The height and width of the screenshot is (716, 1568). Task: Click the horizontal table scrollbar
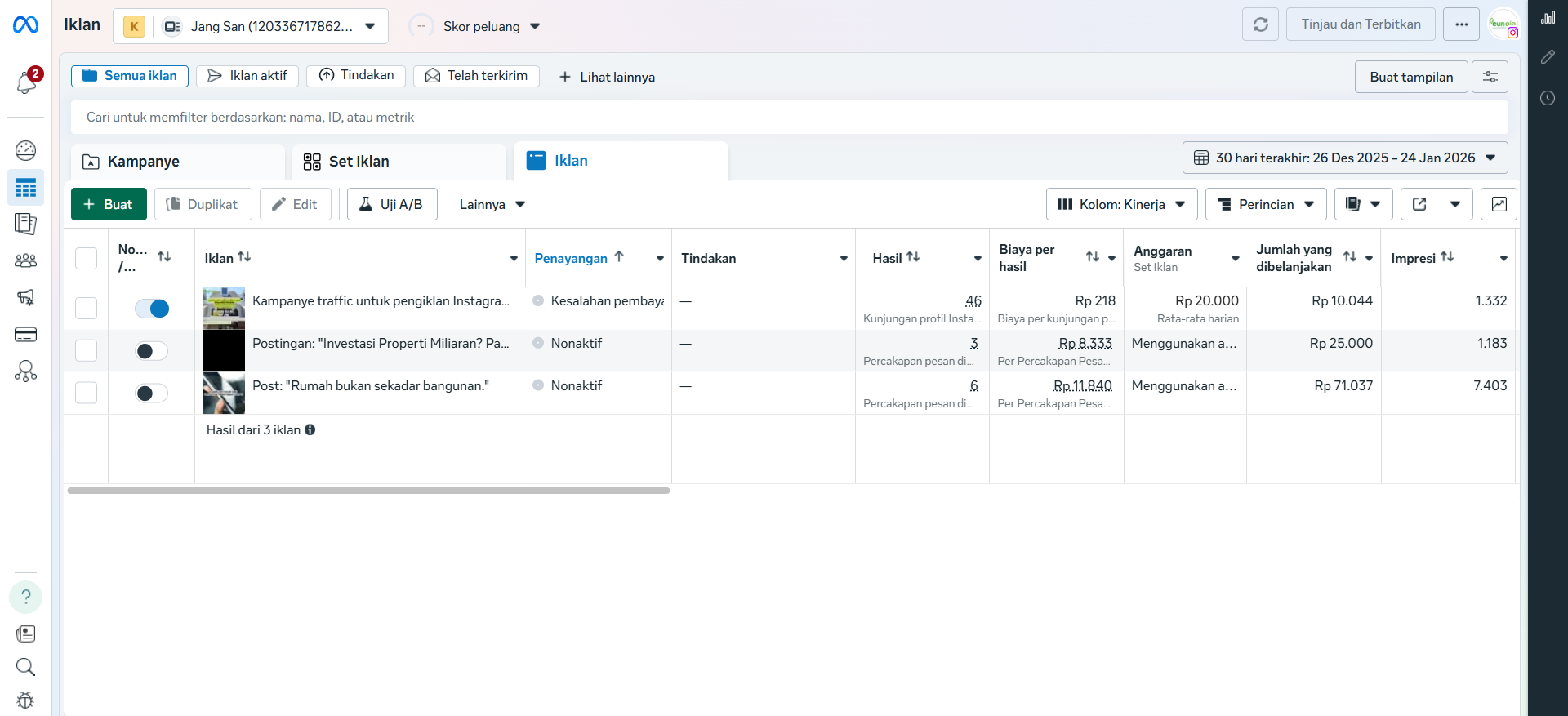(368, 491)
